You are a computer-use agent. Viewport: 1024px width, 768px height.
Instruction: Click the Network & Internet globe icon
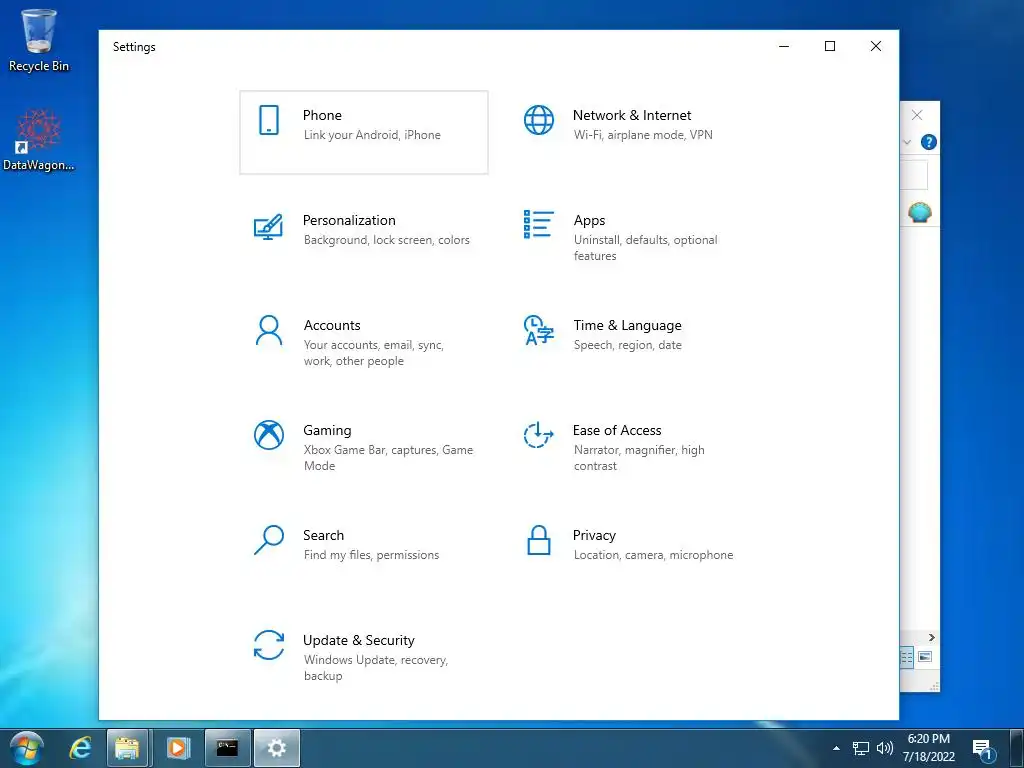[539, 120]
